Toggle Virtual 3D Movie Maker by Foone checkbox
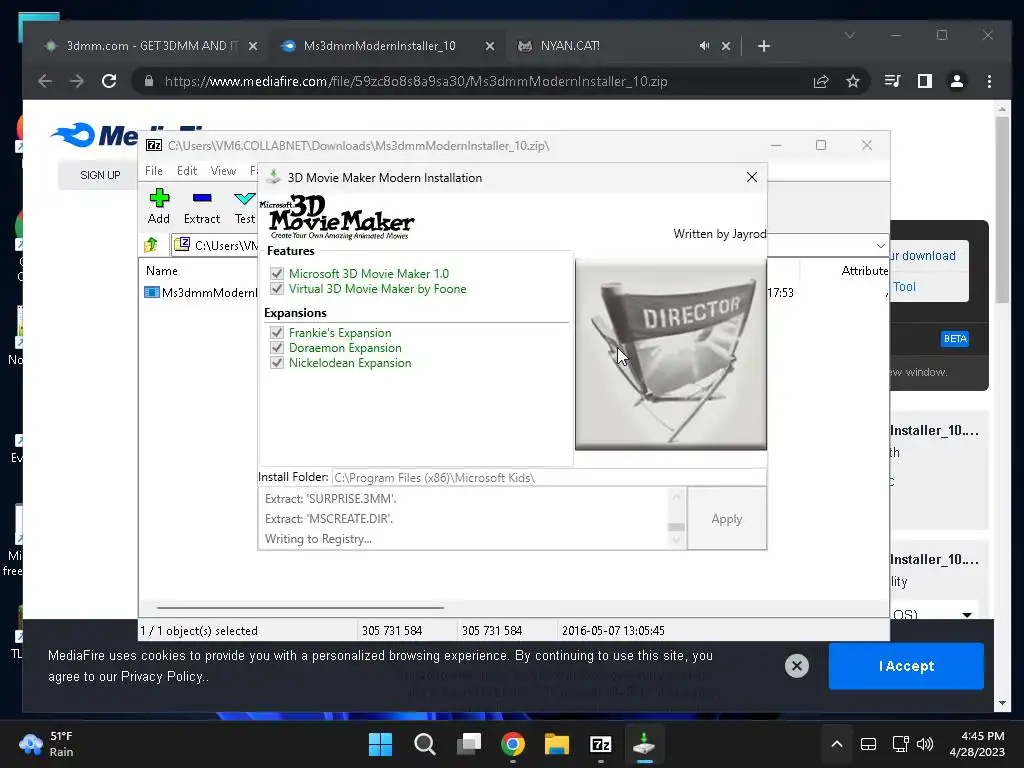Image resolution: width=1024 pixels, height=768 pixels. point(277,289)
